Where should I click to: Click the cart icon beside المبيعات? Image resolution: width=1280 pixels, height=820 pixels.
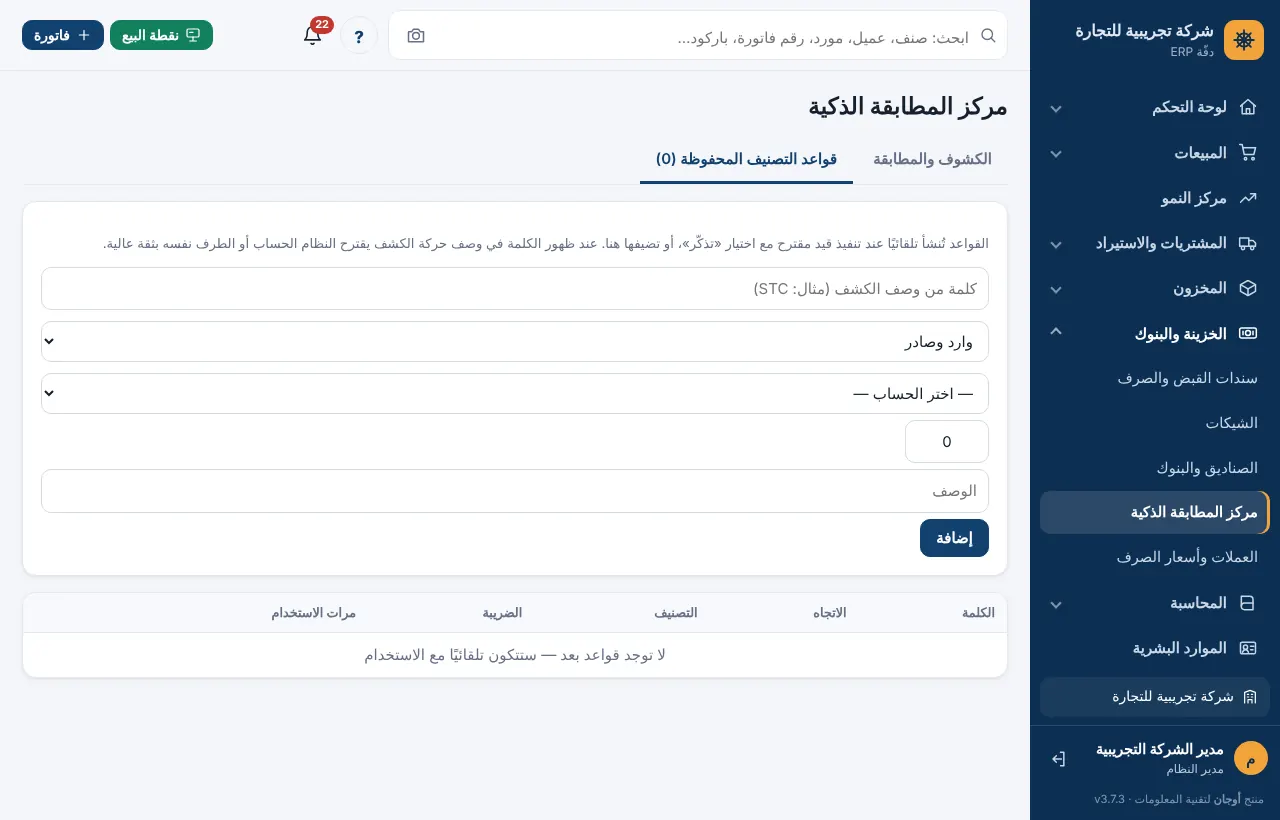pos(1247,153)
